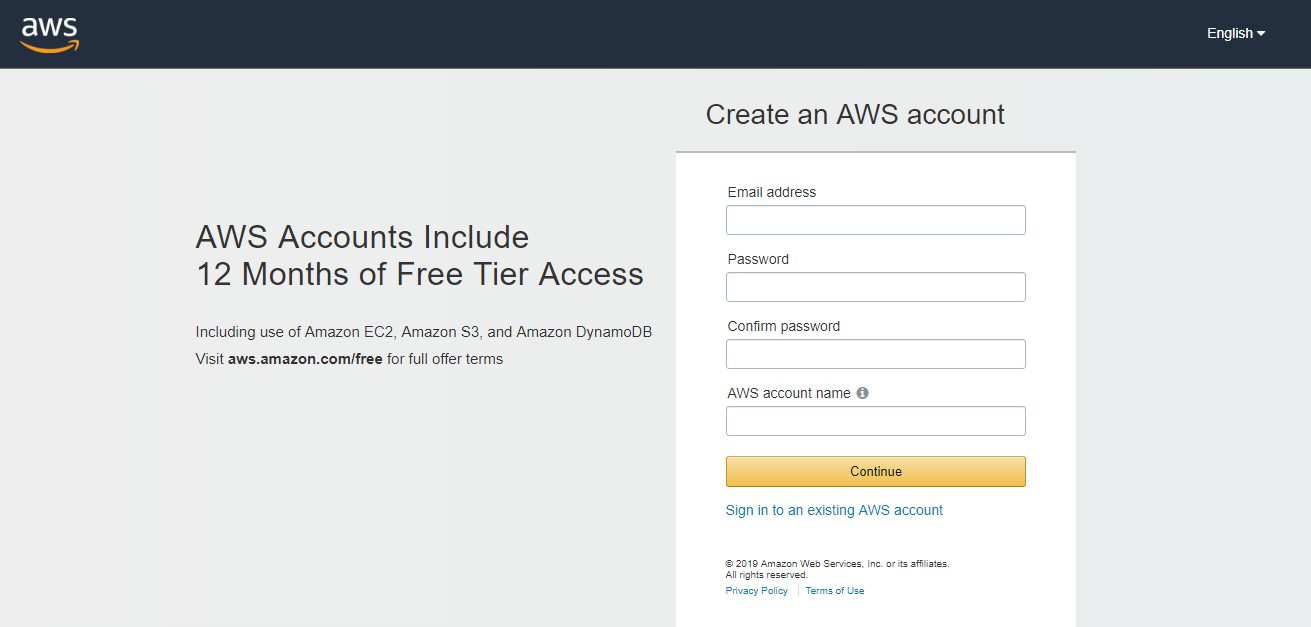Click the AWS account name input
Image resolution: width=1311 pixels, height=627 pixels.
tap(875, 421)
